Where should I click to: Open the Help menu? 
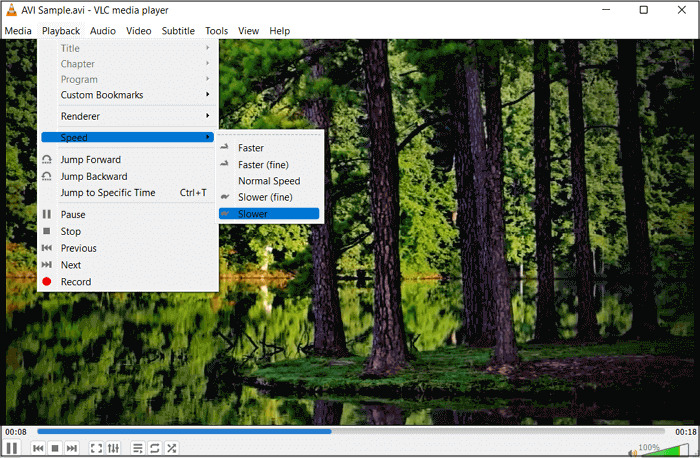point(279,31)
